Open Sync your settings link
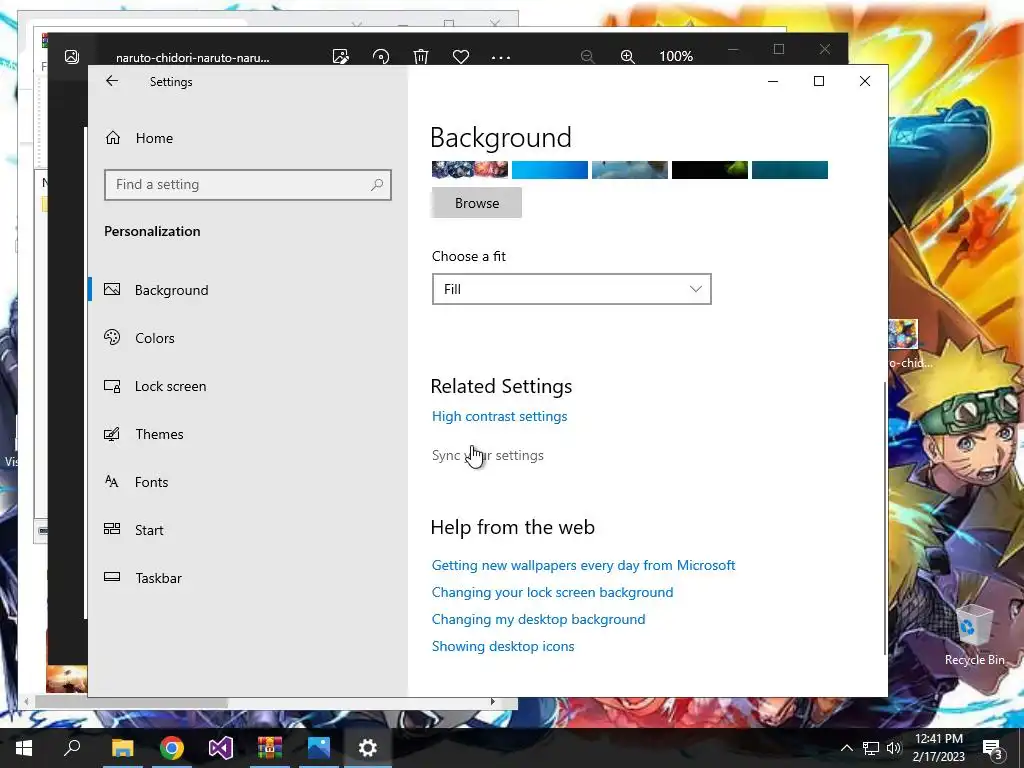 pos(488,455)
